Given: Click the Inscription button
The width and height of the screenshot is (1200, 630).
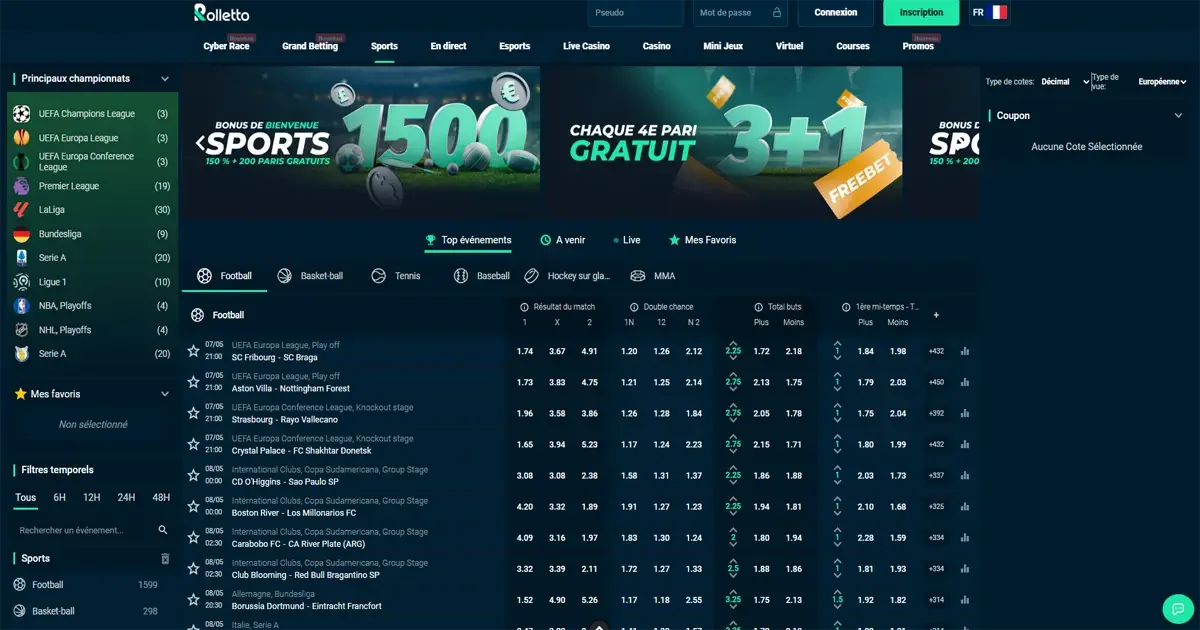Looking at the screenshot, I should (922, 13).
